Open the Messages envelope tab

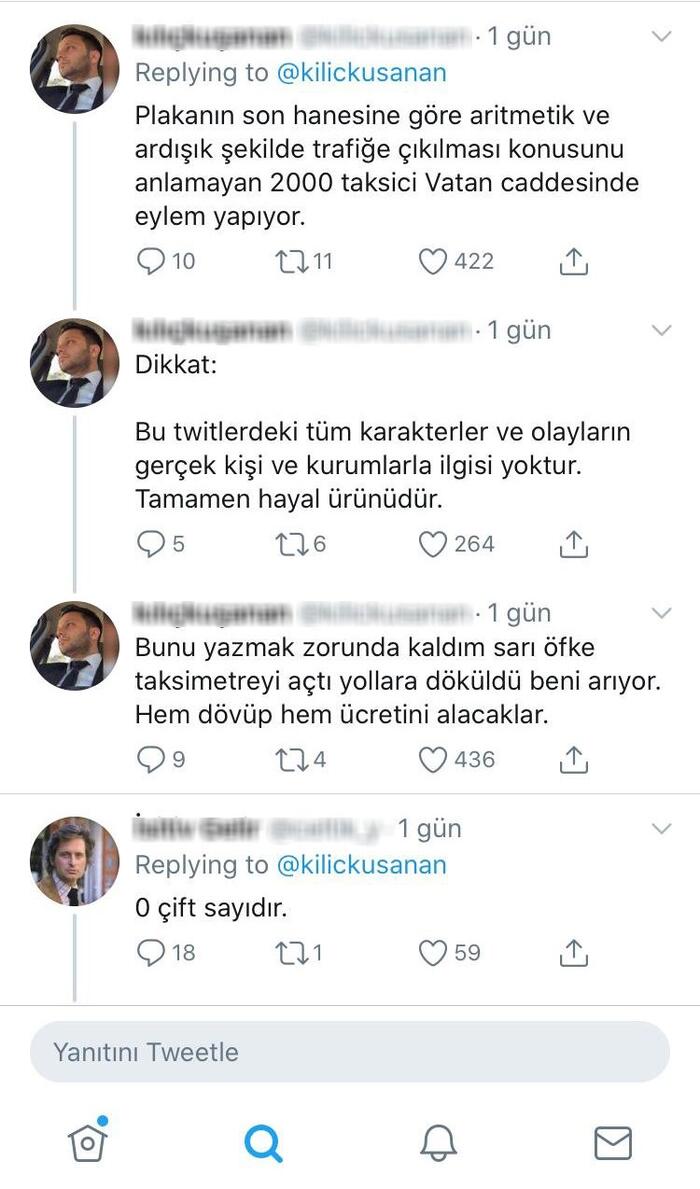(612, 1142)
